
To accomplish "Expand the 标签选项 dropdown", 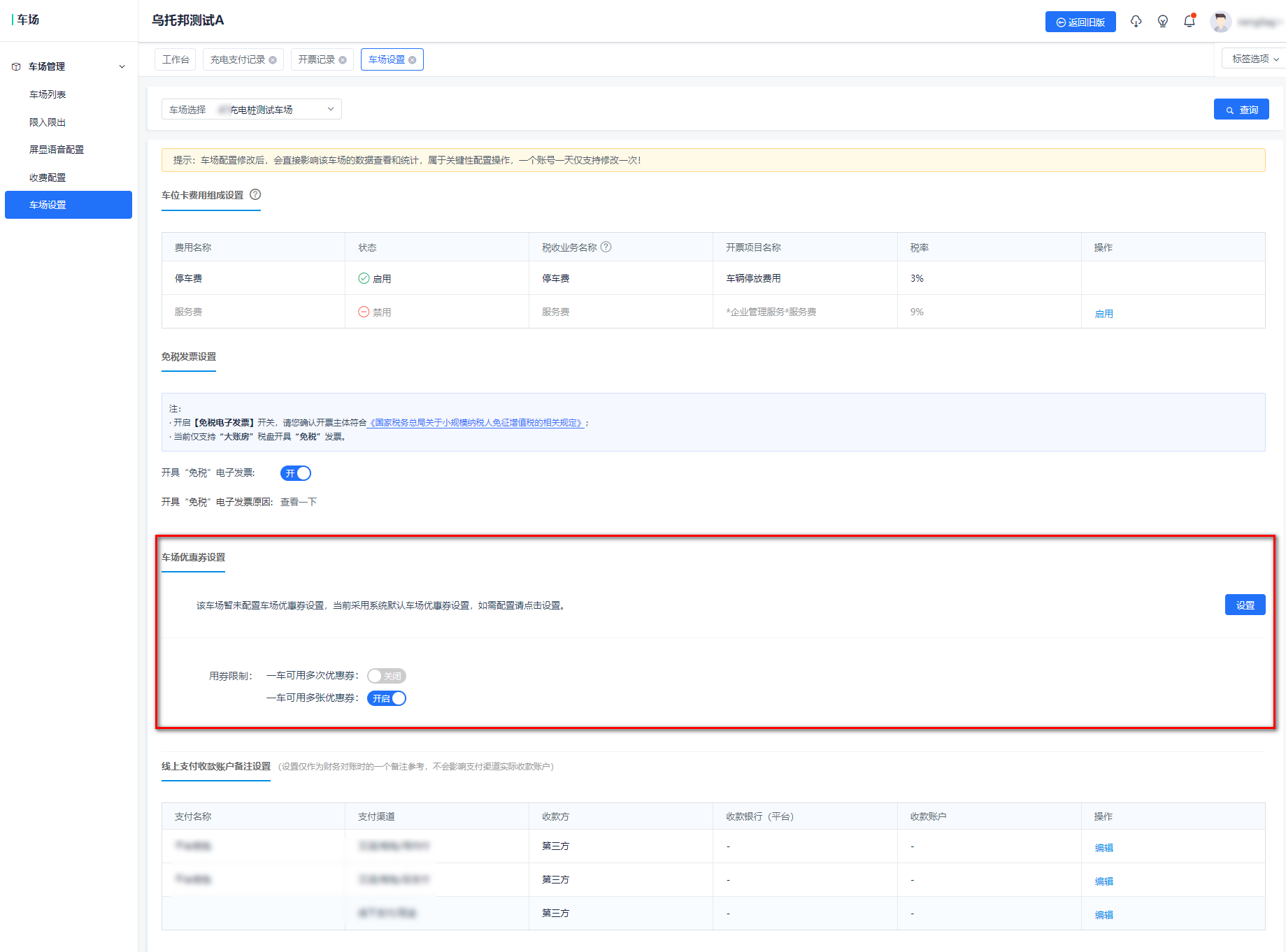I will [x=1255, y=59].
